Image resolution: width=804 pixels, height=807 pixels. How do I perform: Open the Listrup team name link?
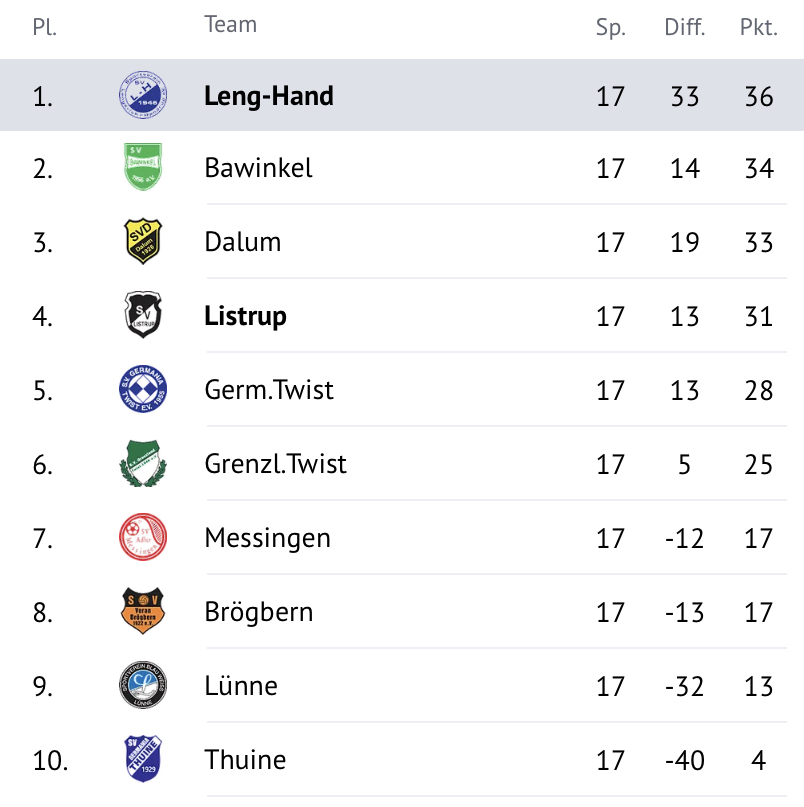(245, 316)
